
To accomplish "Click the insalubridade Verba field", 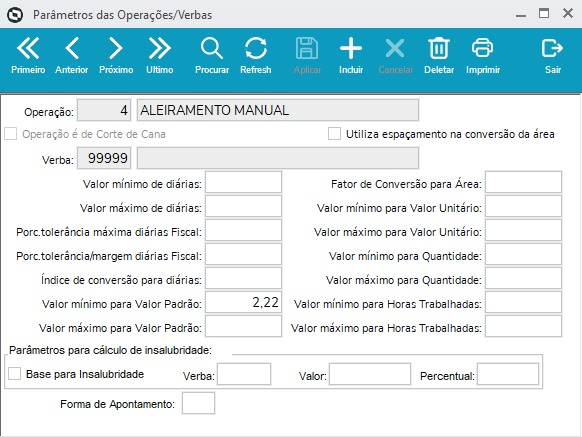I will tap(244, 374).
